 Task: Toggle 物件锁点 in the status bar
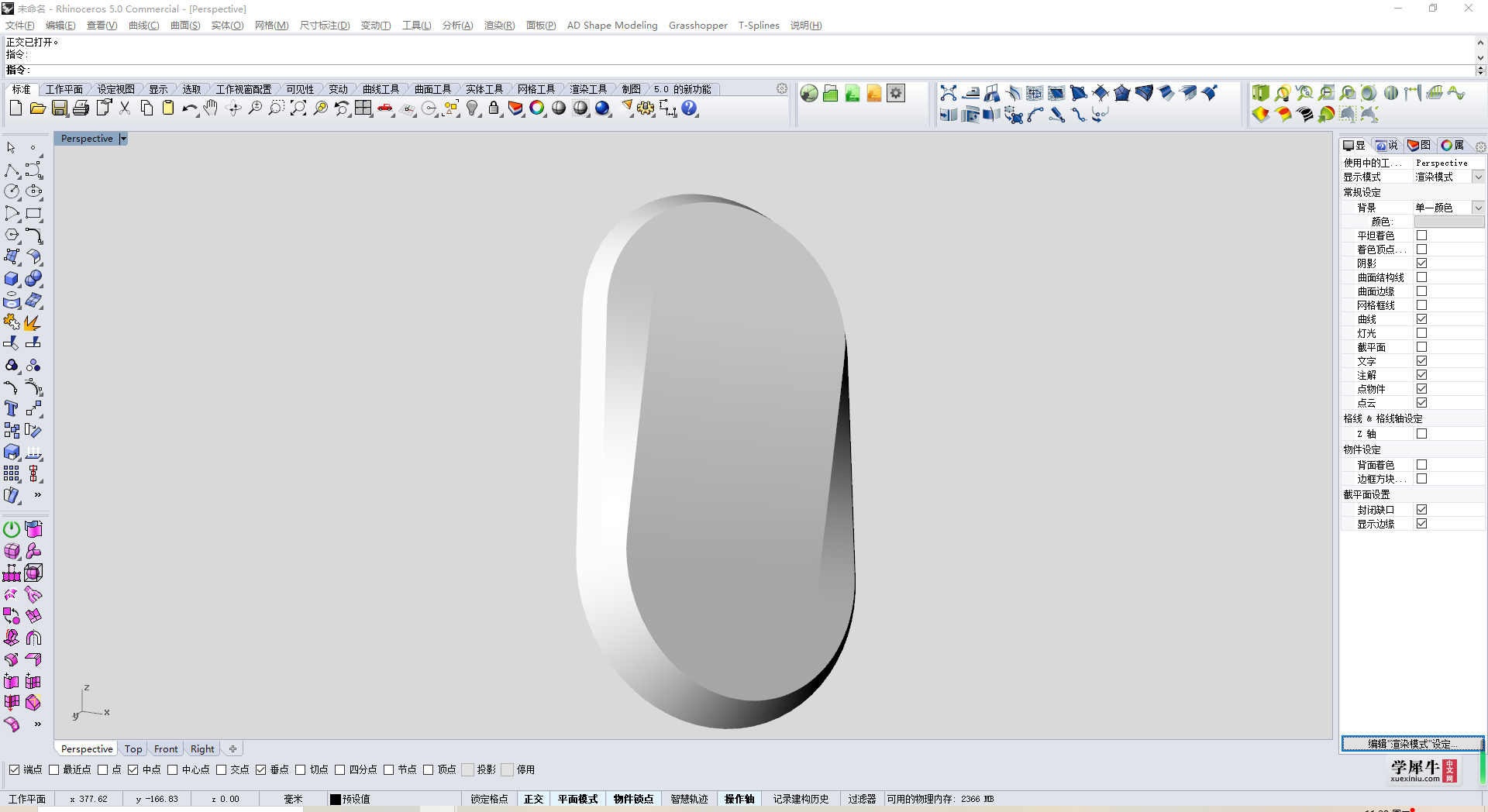click(x=633, y=799)
